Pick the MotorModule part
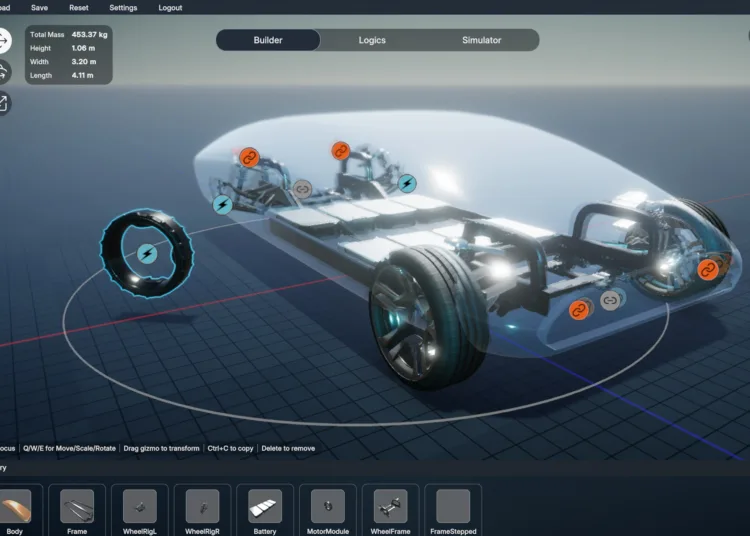The height and width of the screenshot is (536, 750). tap(327, 507)
